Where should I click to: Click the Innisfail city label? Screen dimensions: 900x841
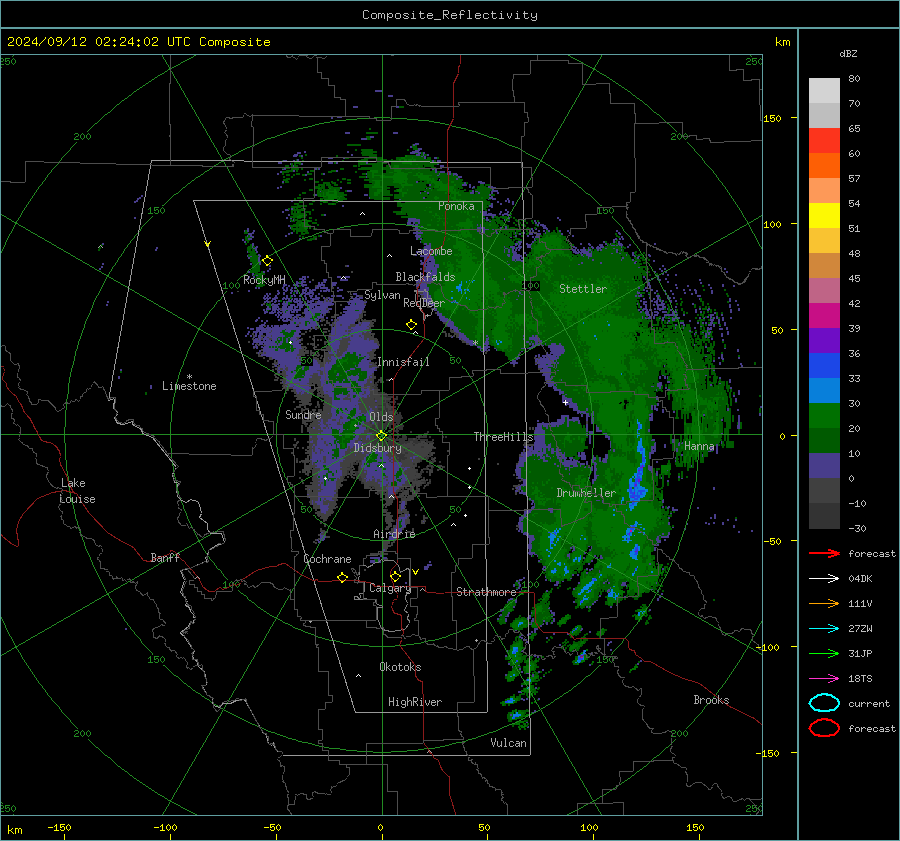click(x=403, y=362)
